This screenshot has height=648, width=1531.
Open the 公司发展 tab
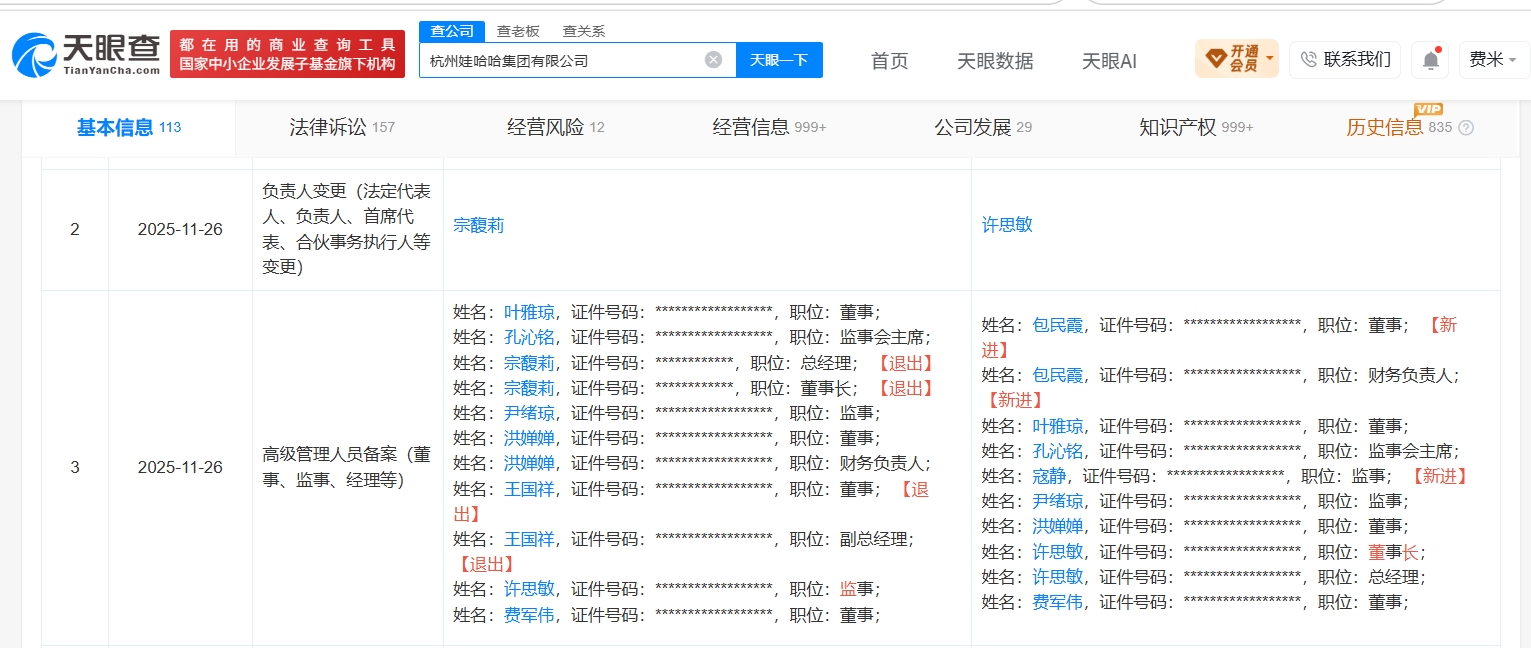[983, 127]
